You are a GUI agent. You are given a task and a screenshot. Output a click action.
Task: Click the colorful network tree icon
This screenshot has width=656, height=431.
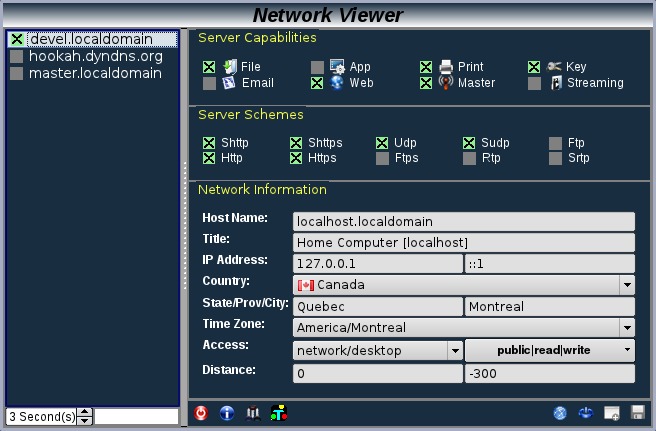pyautogui.click(x=277, y=413)
